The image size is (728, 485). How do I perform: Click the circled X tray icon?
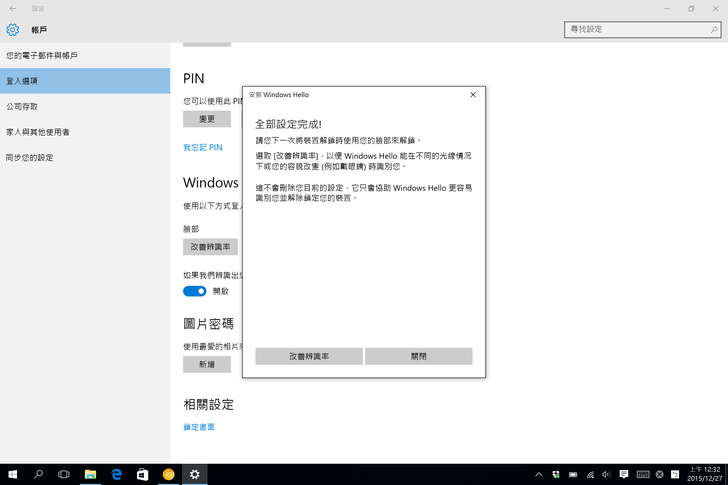point(659,474)
